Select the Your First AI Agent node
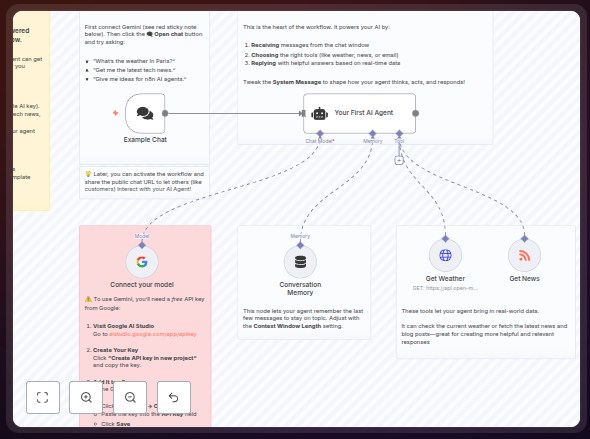 pos(359,113)
